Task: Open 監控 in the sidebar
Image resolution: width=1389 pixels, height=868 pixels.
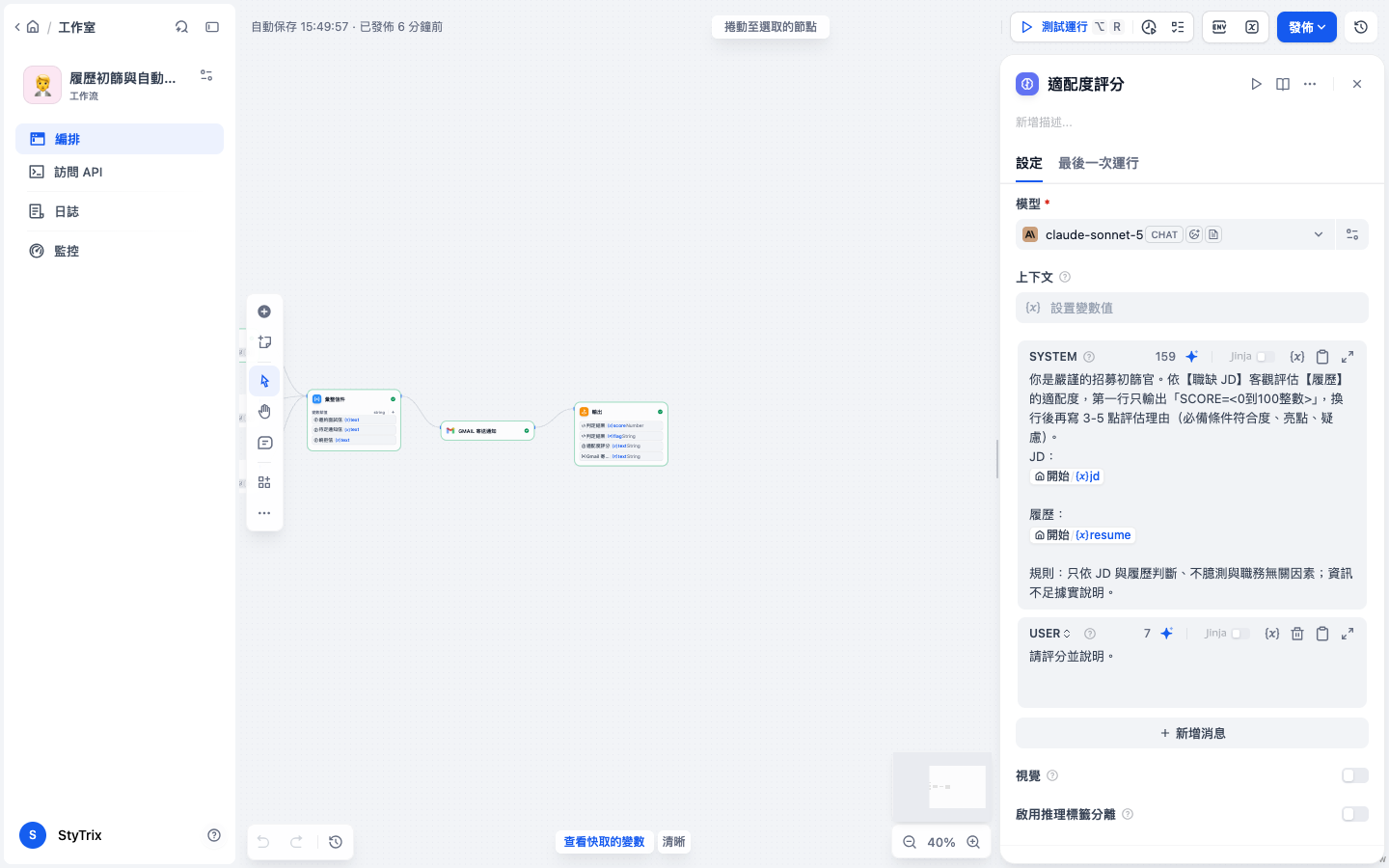Action: pyautogui.click(x=120, y=251)
